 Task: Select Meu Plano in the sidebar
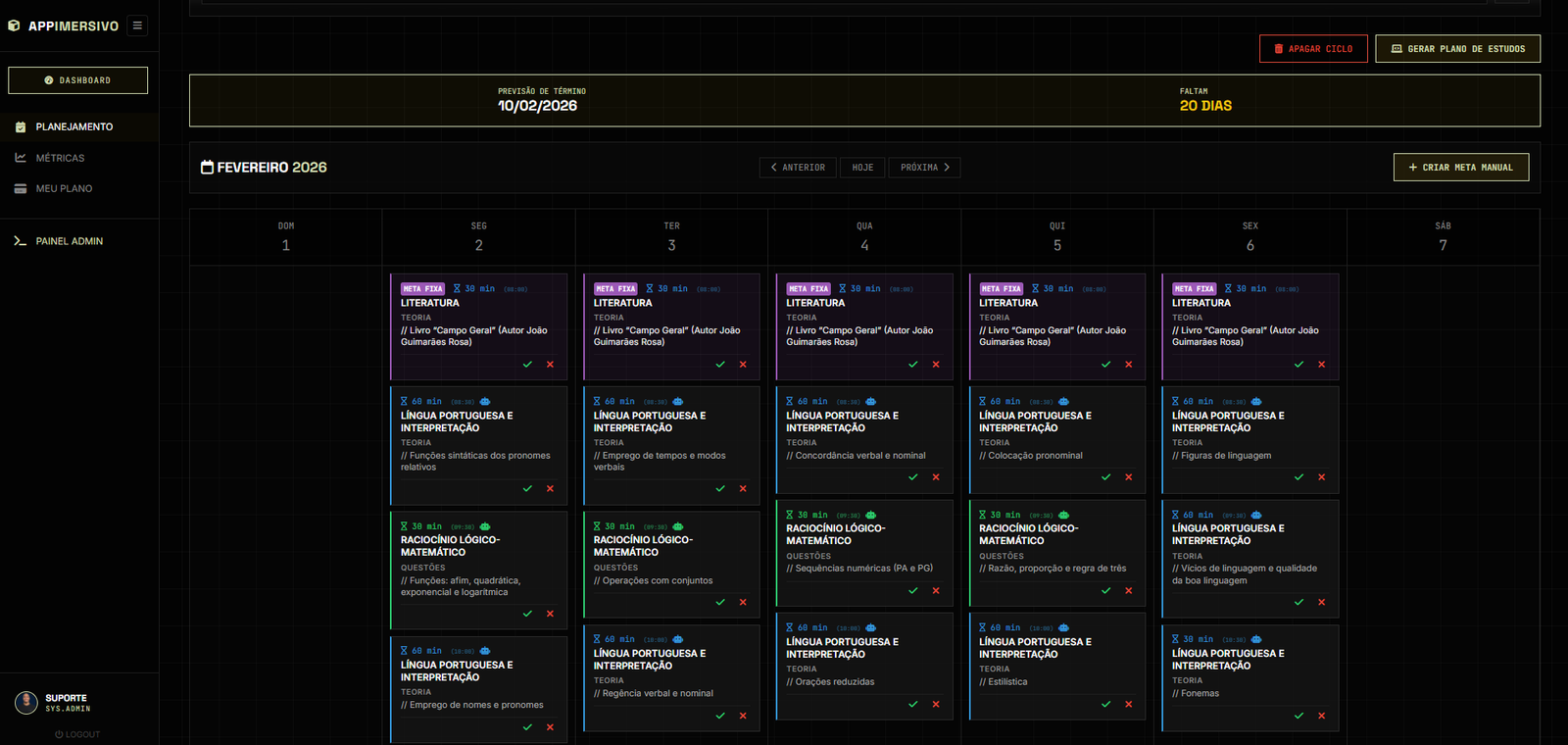point(64,188)
